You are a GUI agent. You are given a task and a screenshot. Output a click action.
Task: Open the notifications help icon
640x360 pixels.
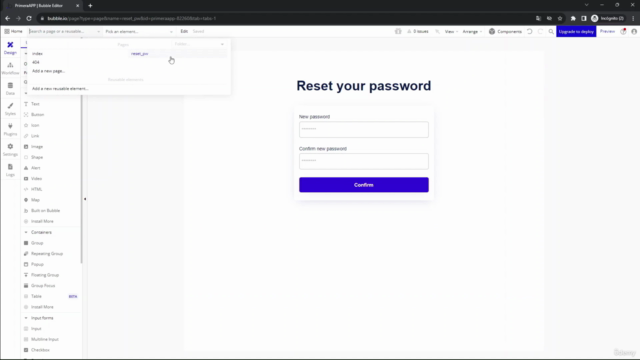623,31
